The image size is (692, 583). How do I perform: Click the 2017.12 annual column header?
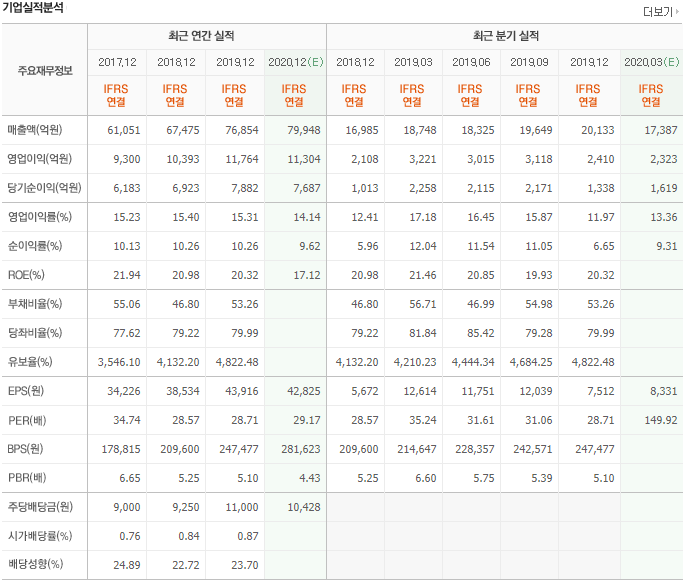click(117, 62)
